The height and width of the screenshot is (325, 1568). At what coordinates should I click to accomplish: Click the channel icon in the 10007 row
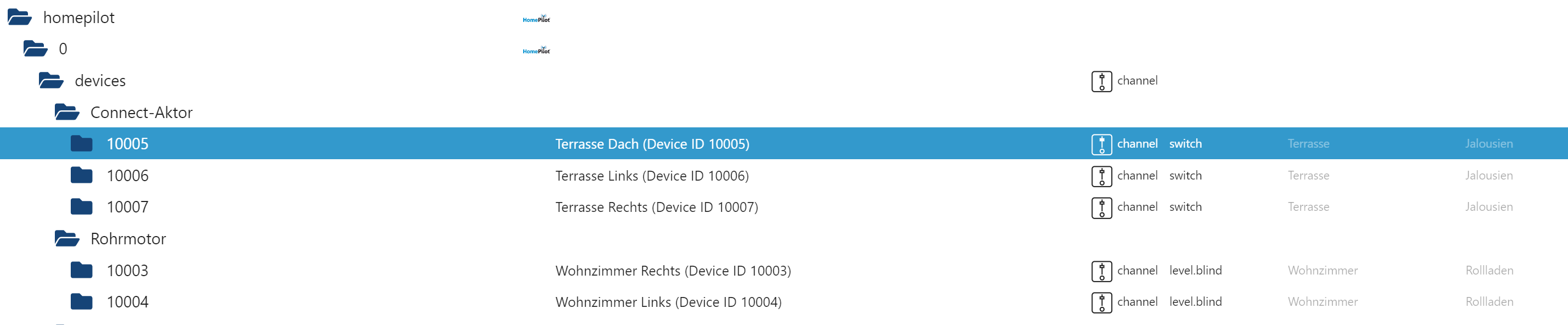pyautogui.click(x=1101, y=208)
